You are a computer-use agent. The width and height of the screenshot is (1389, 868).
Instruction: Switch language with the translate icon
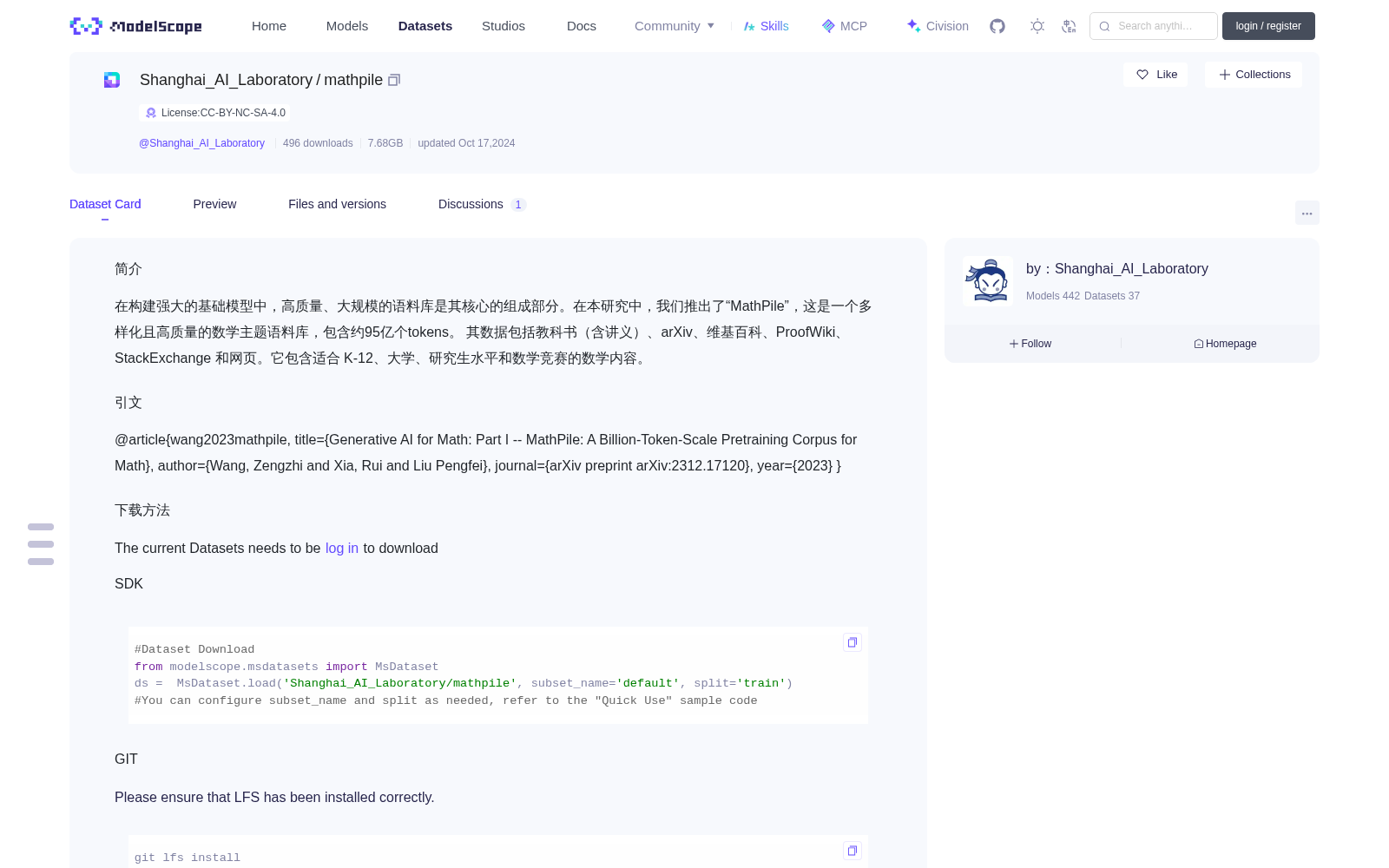click(x=1070, y=26)
